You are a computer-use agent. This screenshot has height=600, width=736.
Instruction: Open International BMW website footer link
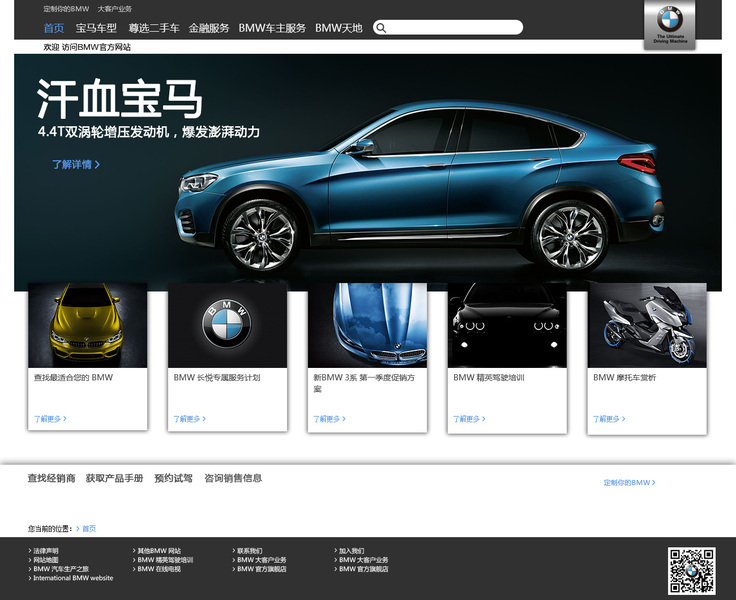pyautogui.click(x=73, y=578)
